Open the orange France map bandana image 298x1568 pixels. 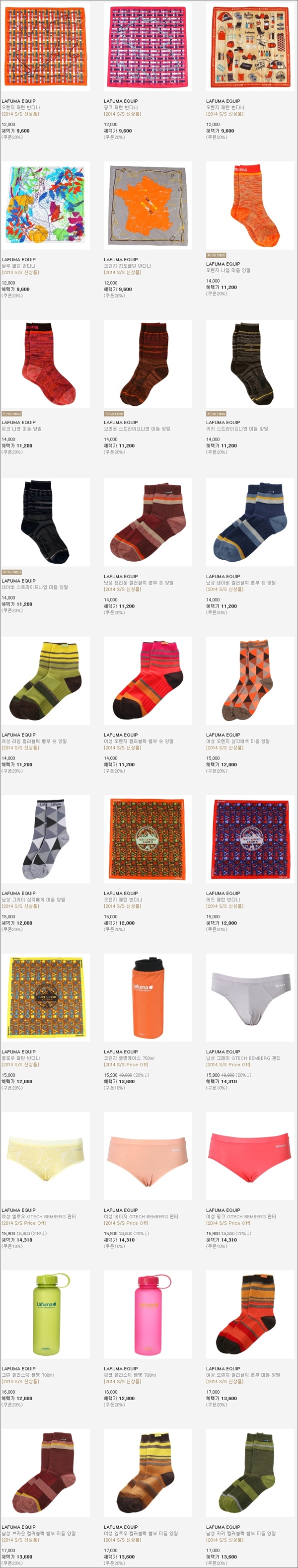148,205
